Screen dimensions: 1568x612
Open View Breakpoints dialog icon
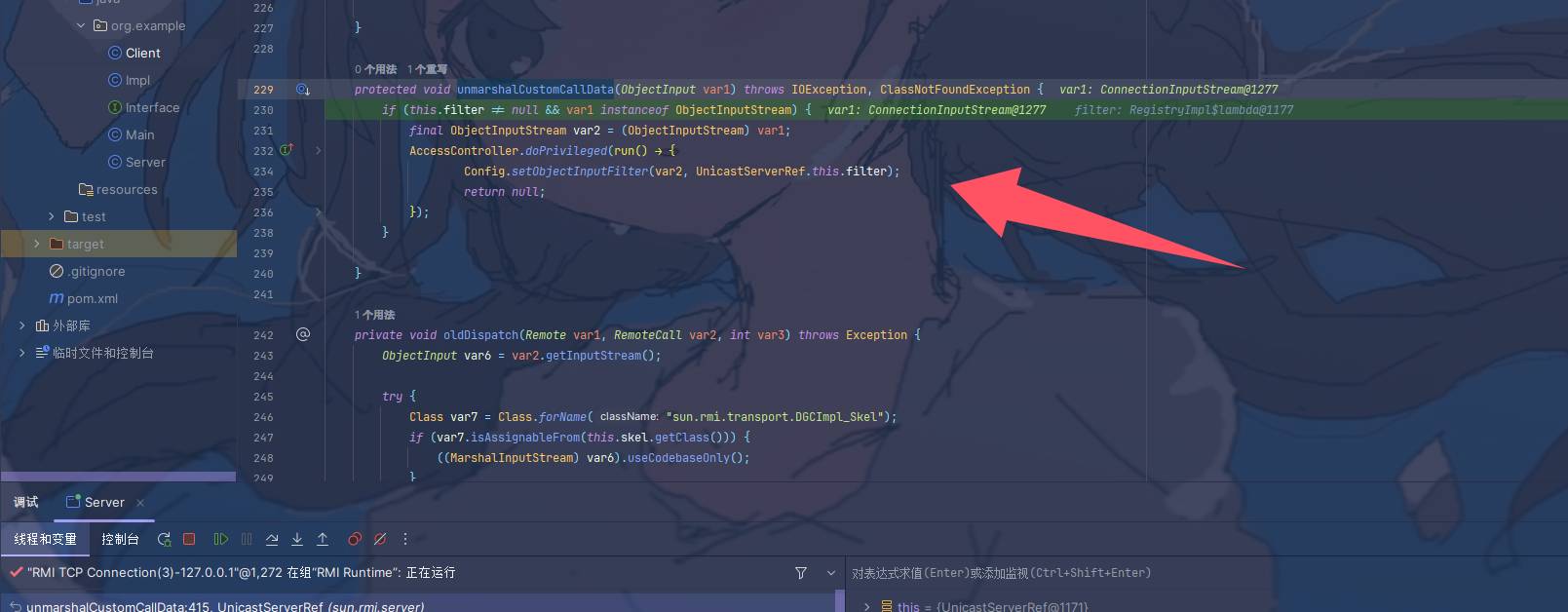pos(355,539)
